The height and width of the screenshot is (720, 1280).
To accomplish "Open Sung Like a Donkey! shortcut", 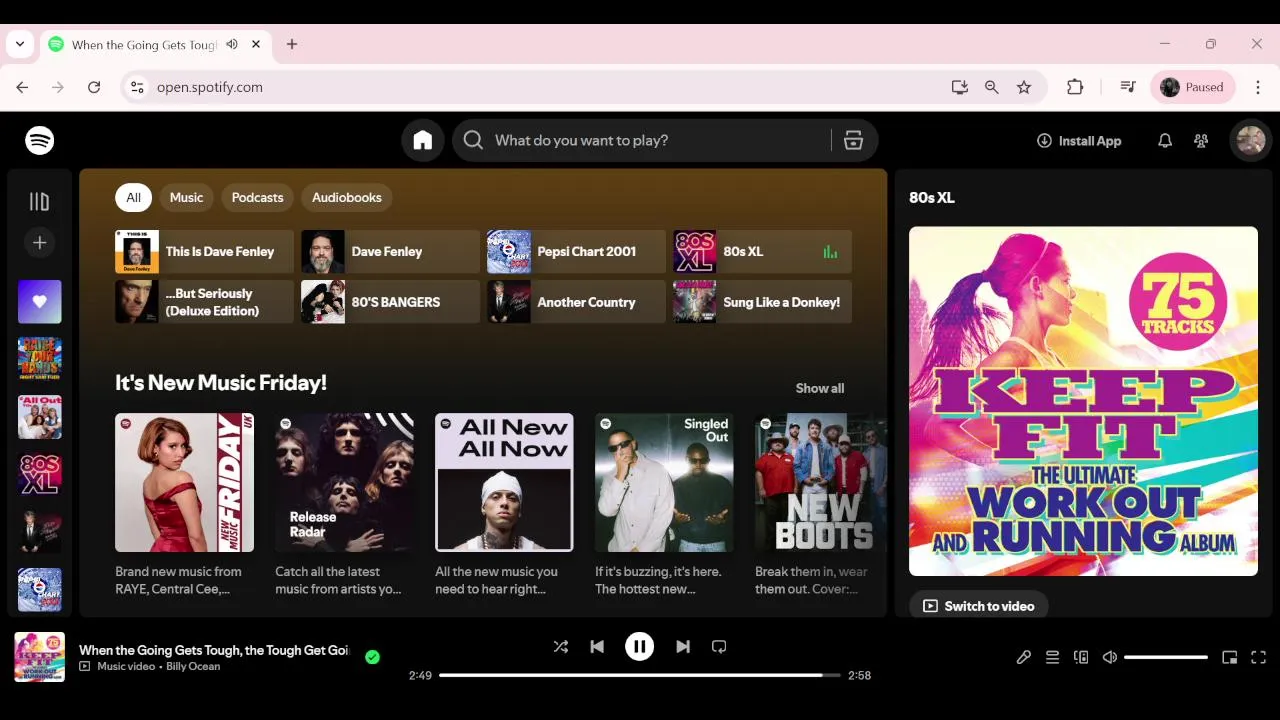I will tap(762, 302).
